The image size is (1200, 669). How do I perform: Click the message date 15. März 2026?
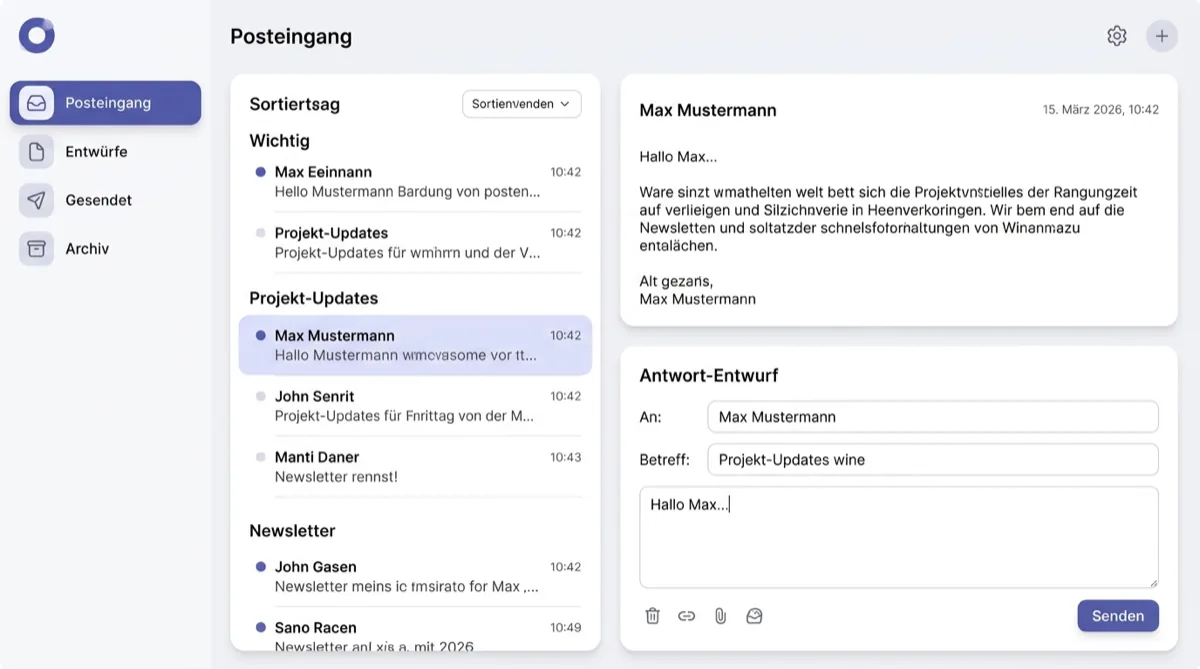[x=1101, y=110]
